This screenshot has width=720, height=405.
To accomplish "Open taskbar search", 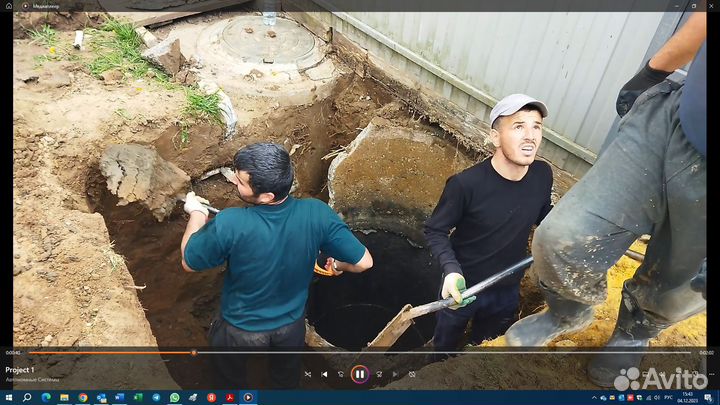I will (27, 397).
